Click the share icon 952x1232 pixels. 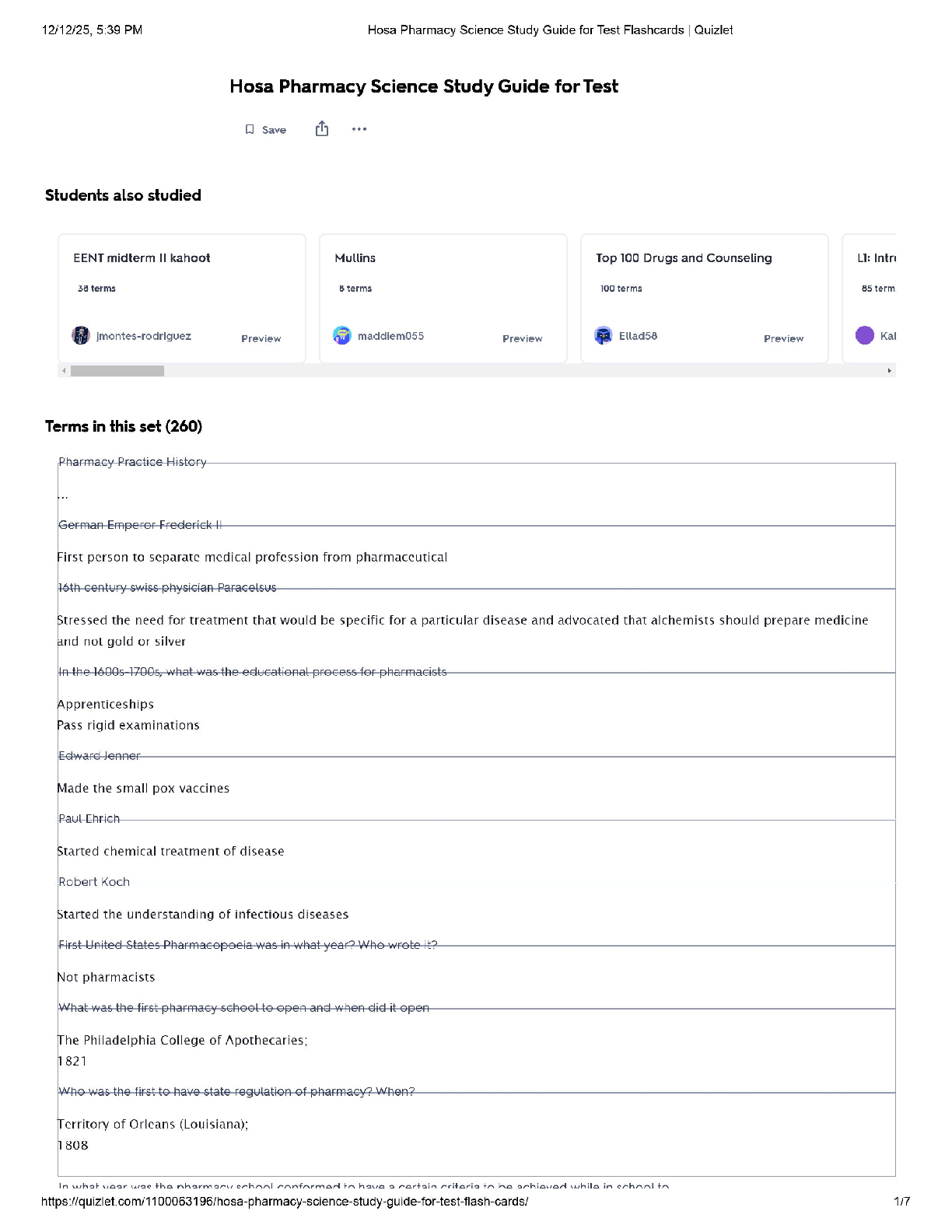click(x=322, y=129)
